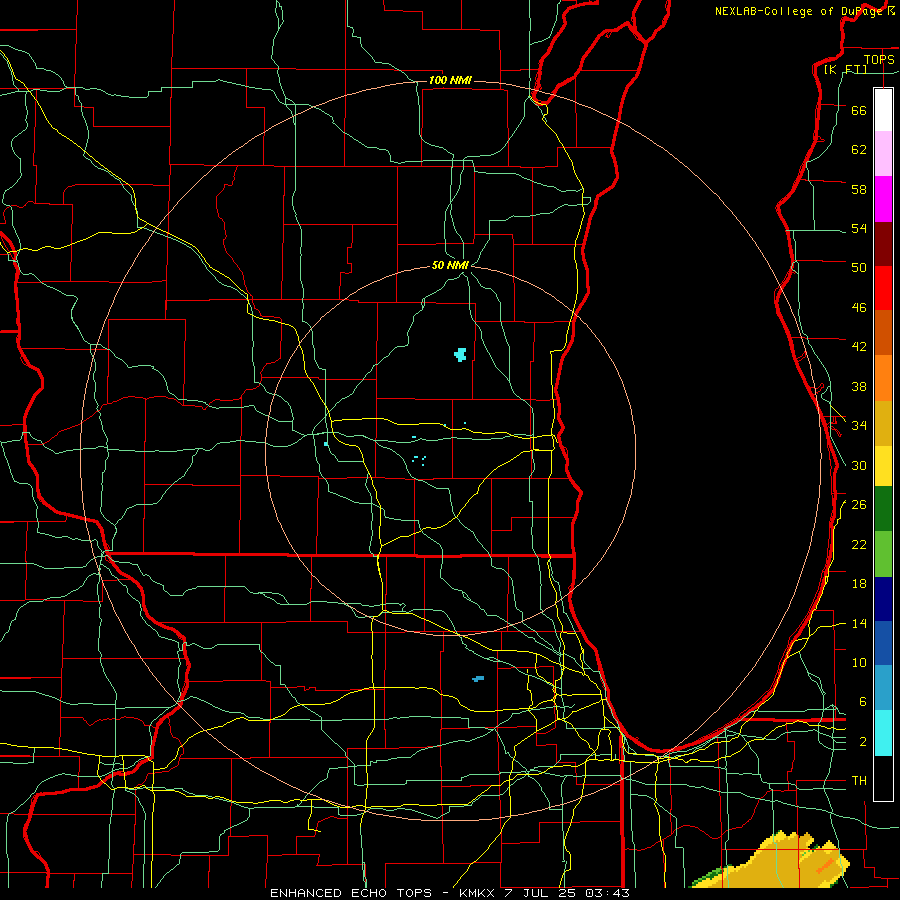The image size is (900, 900).
Task: Click the legend value "46"
Action: click(x=859, y=308)
